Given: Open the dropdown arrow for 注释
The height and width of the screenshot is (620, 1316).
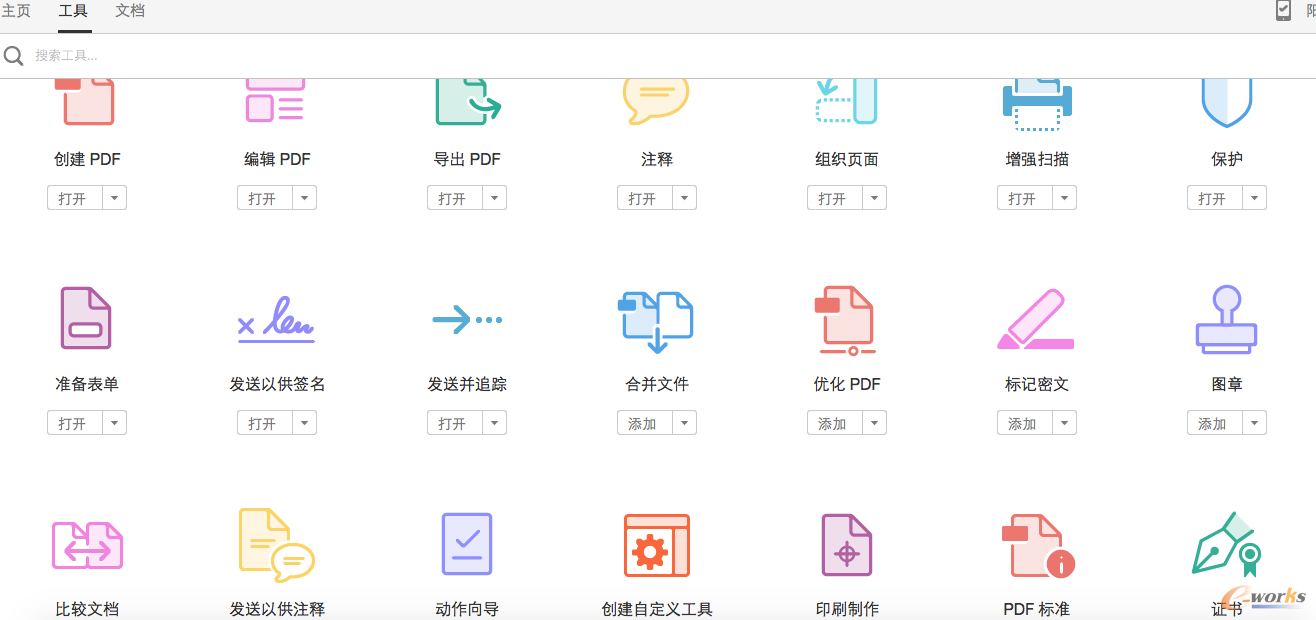Looking at the screenshot, I should coord(684,198).
